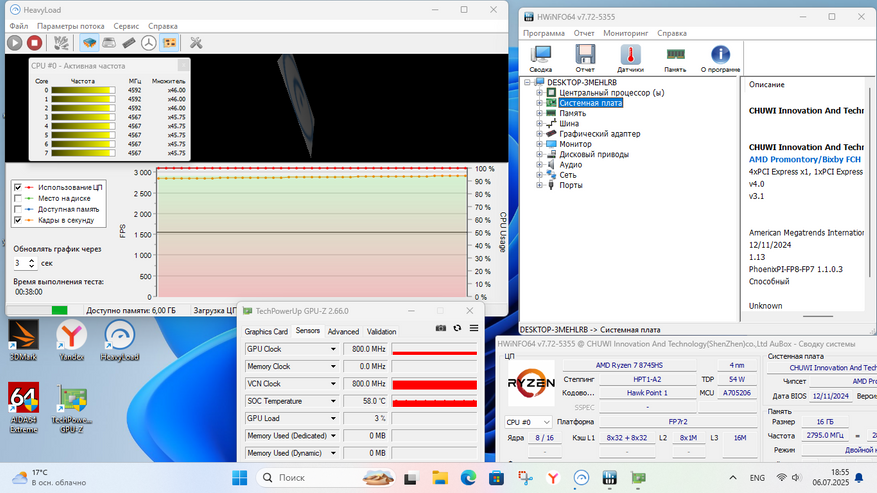This screenshot has width=877, height=493.
Task: Expand Центральный процессор tree node
Action: [x=539, y=93]
